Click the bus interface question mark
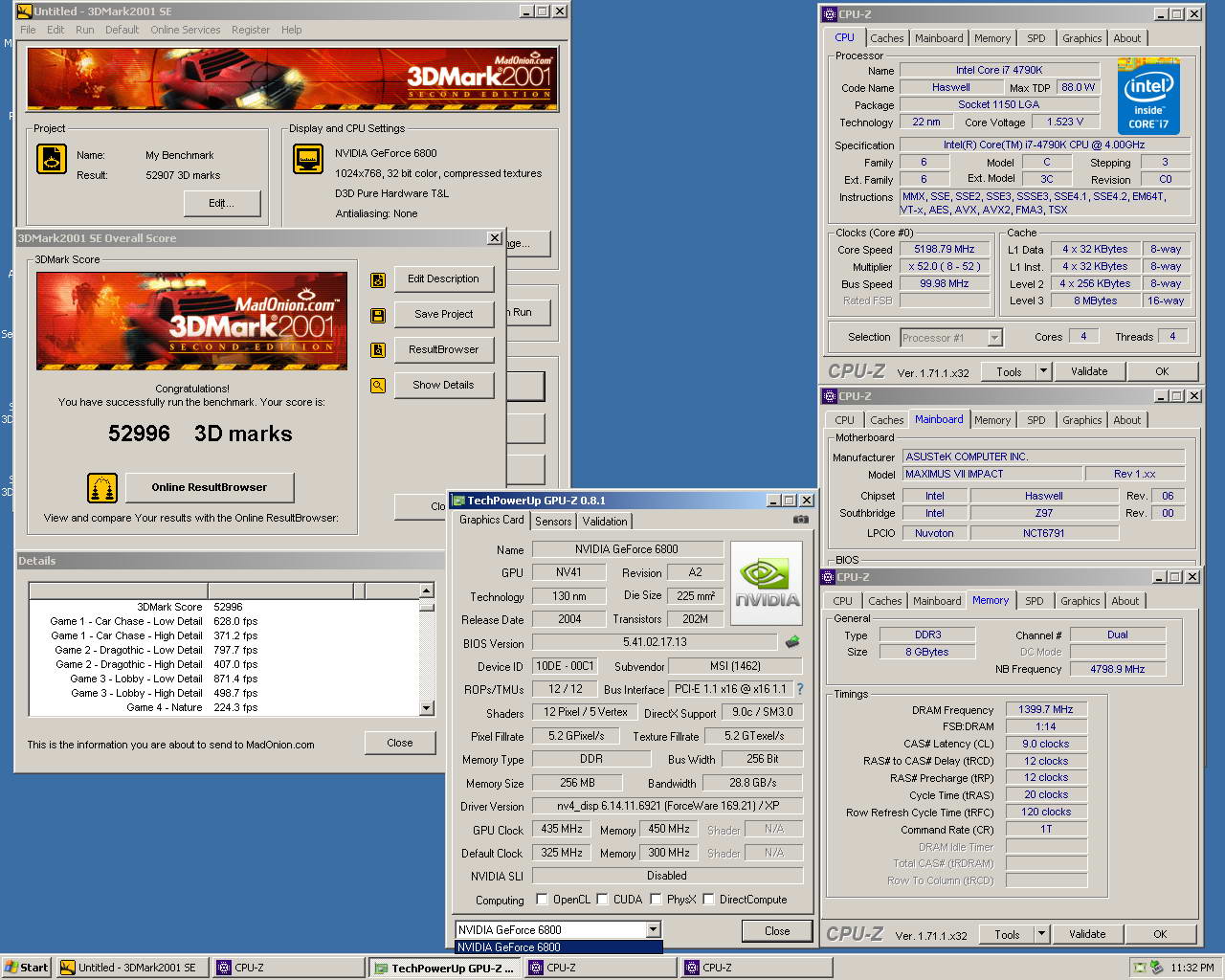Viewport: 1225px width, 980px height. 800,689
